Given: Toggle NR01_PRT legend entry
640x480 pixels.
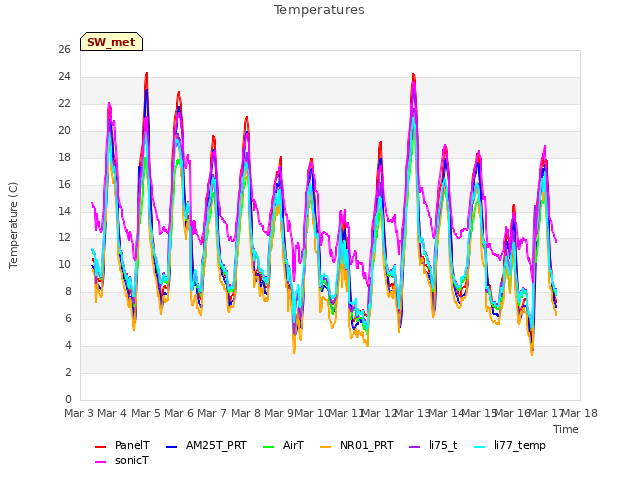Looking at the screenshot, I should pyautogui.click(x=357, y=445).
